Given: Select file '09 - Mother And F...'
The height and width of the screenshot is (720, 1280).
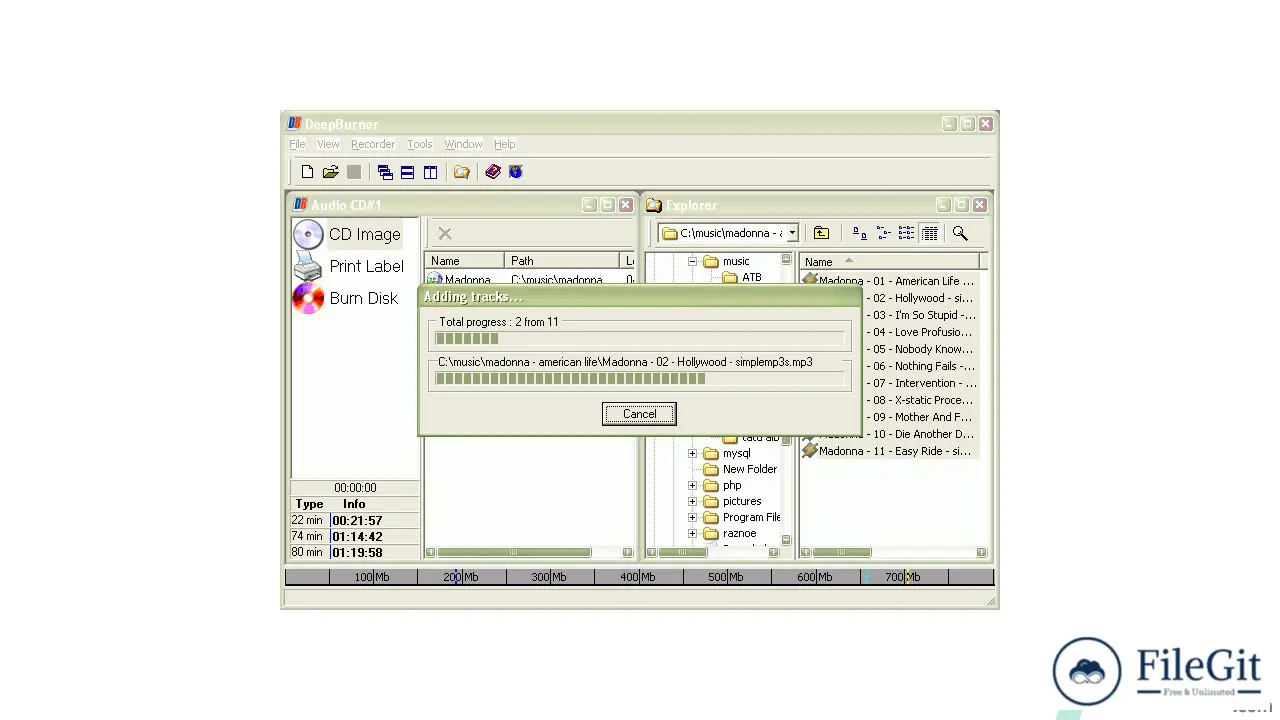Looking at the screenshot, I should pyautogui.click(x=921, y=417).
